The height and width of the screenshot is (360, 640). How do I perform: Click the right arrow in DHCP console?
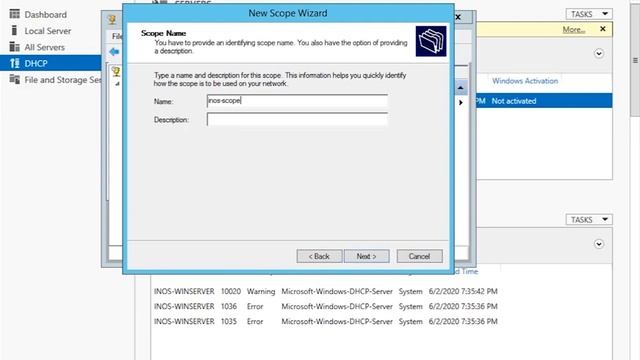click(461, 102)
